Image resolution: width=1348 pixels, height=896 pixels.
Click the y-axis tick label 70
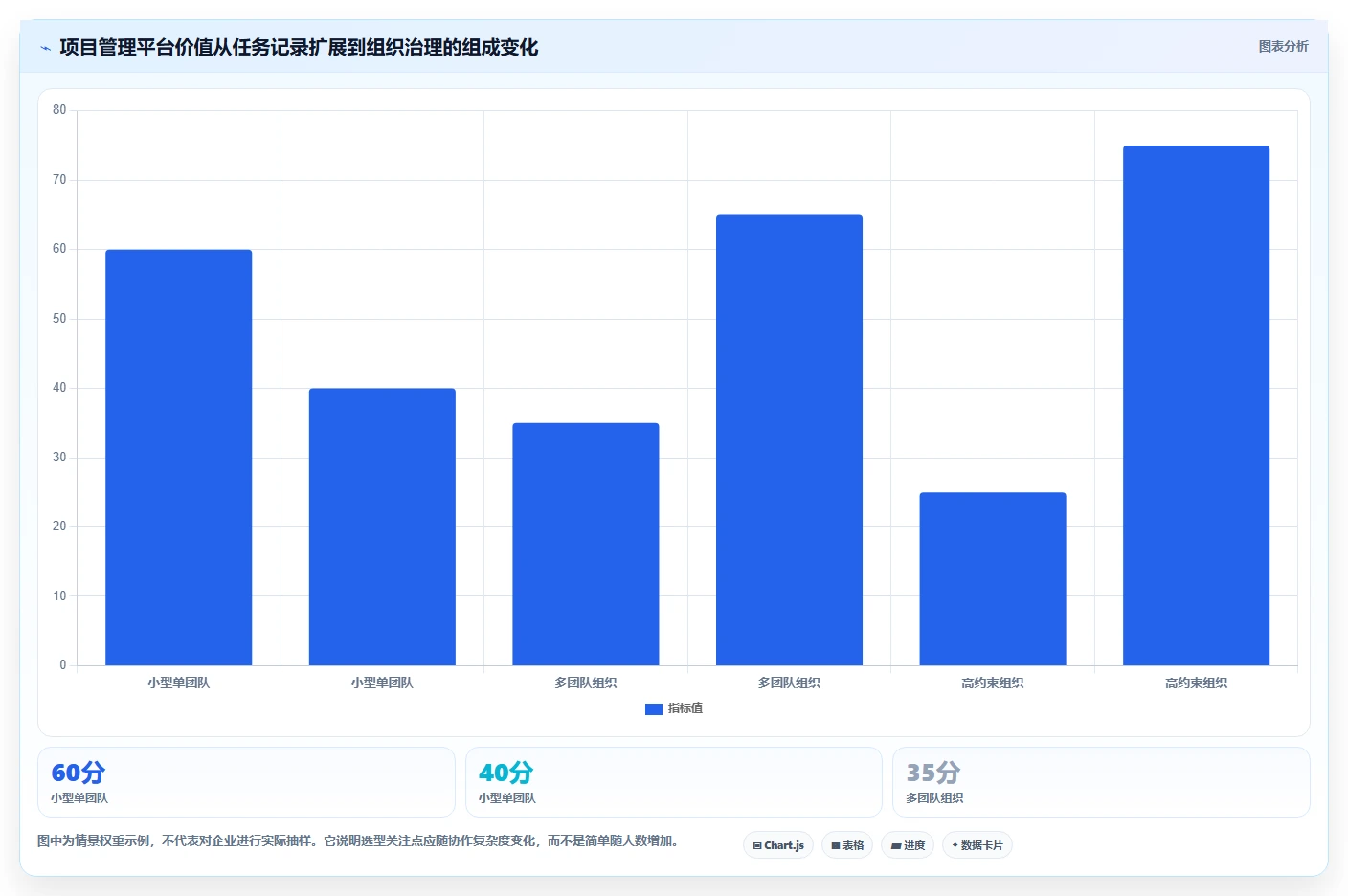coord(59,180)
